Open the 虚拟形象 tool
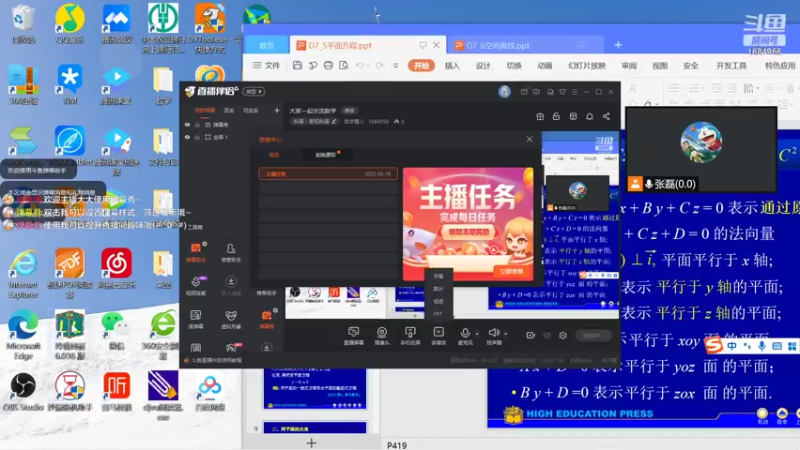The width and height of the screenshot is (800, 450). point(231,319)
